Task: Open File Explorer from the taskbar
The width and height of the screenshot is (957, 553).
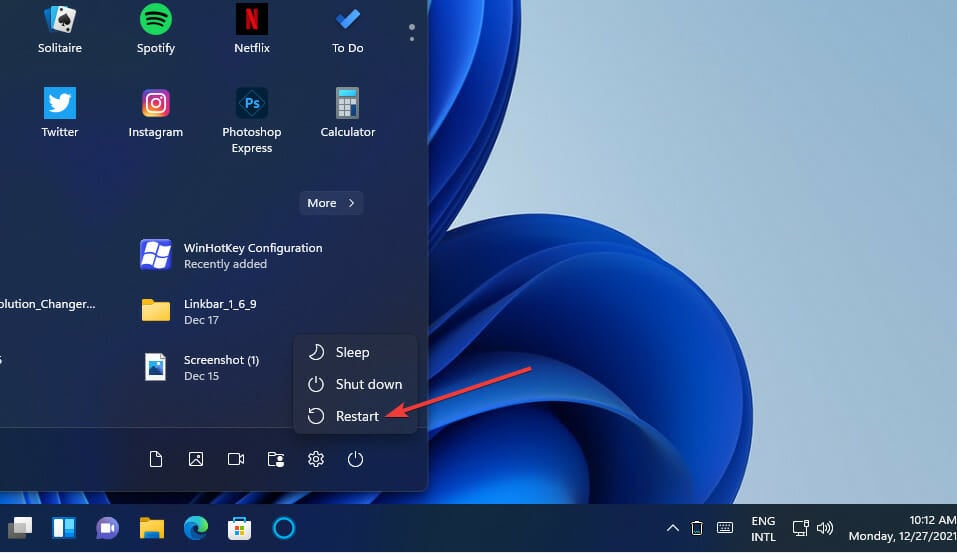Action: (x=152, y=528)
